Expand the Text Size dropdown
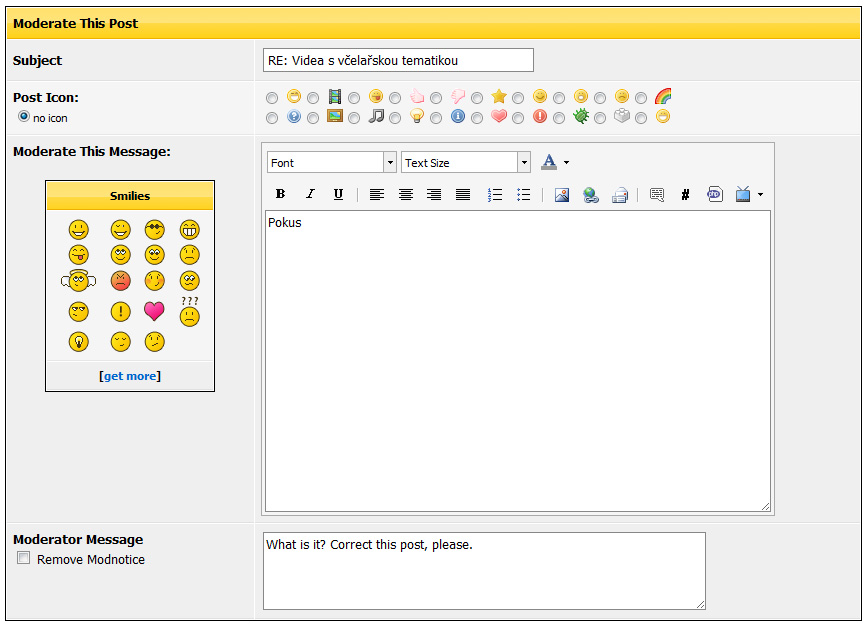 (x=465, y=163)
